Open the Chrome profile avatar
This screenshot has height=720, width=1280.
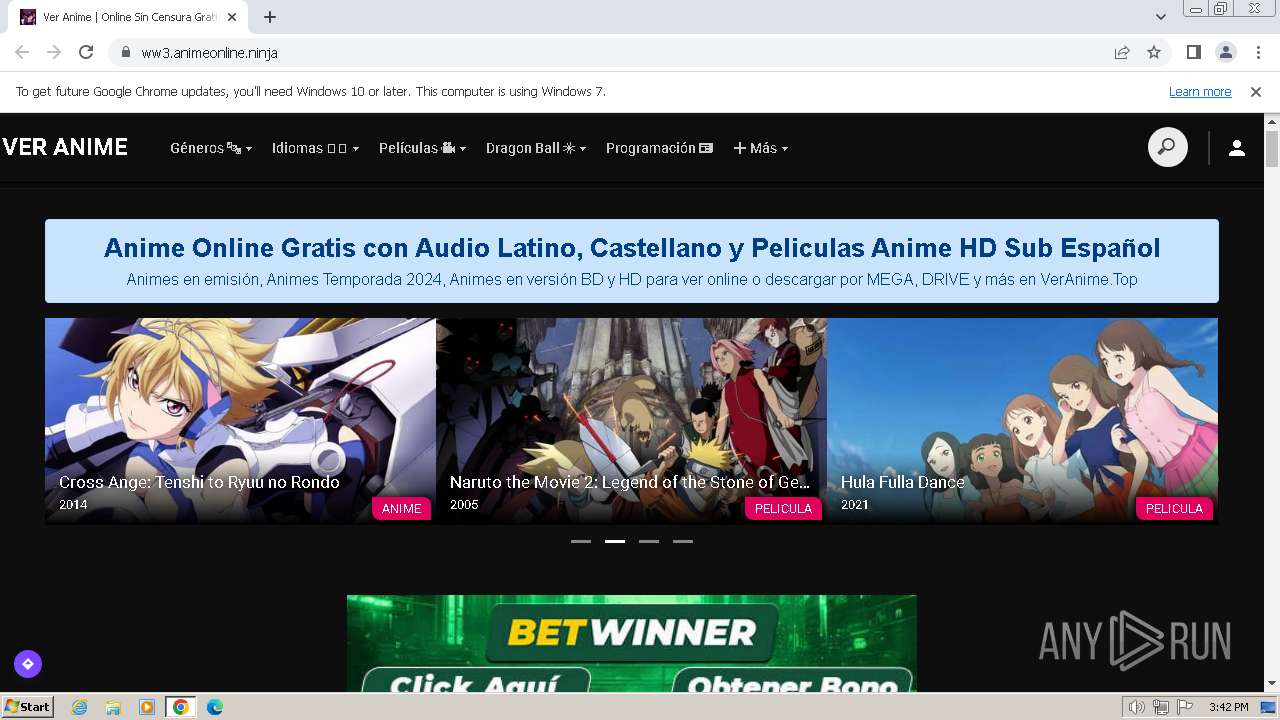[x=1225, y=52]
